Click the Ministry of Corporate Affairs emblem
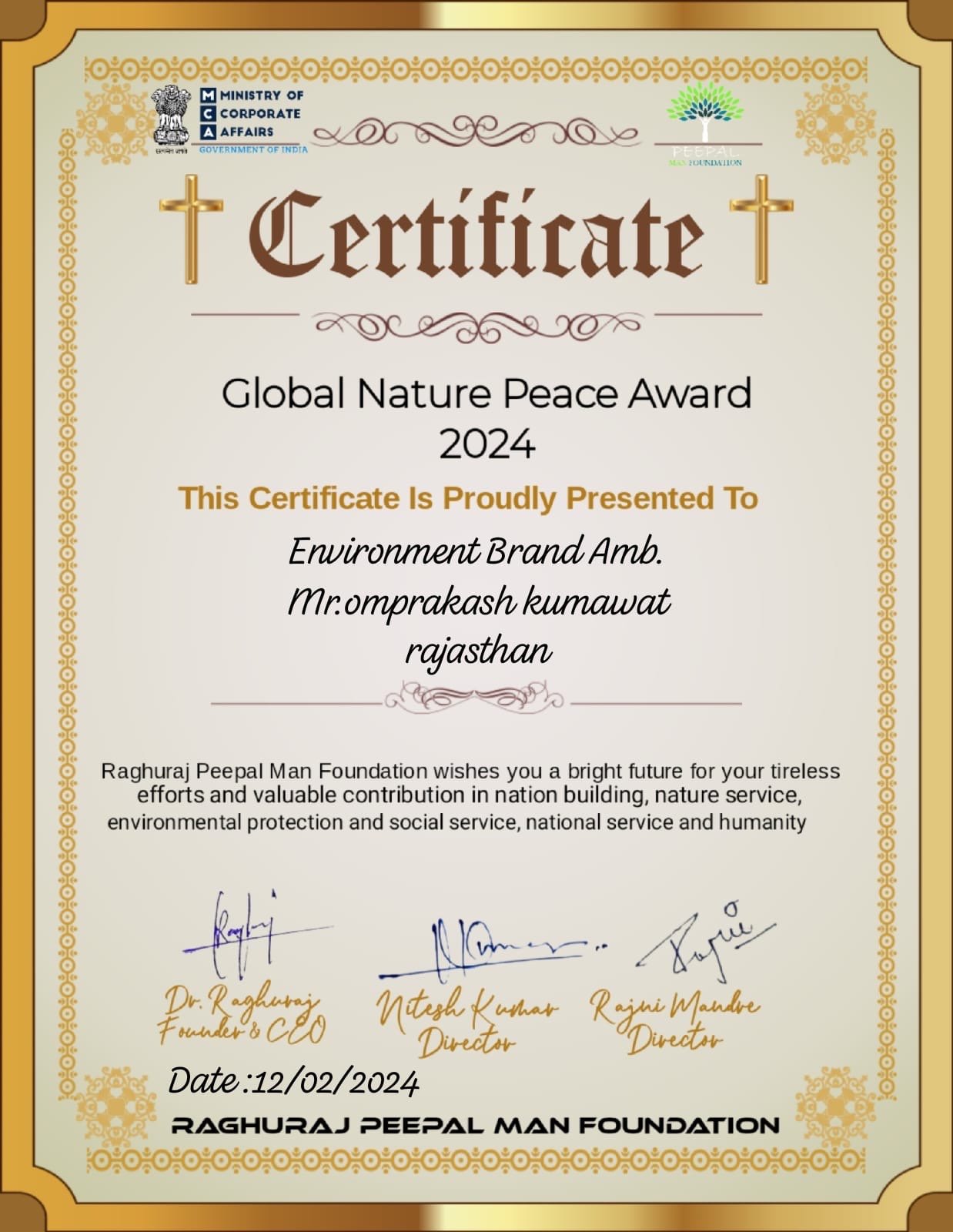The image size is (953, 1232). click(x=172, y=119)
